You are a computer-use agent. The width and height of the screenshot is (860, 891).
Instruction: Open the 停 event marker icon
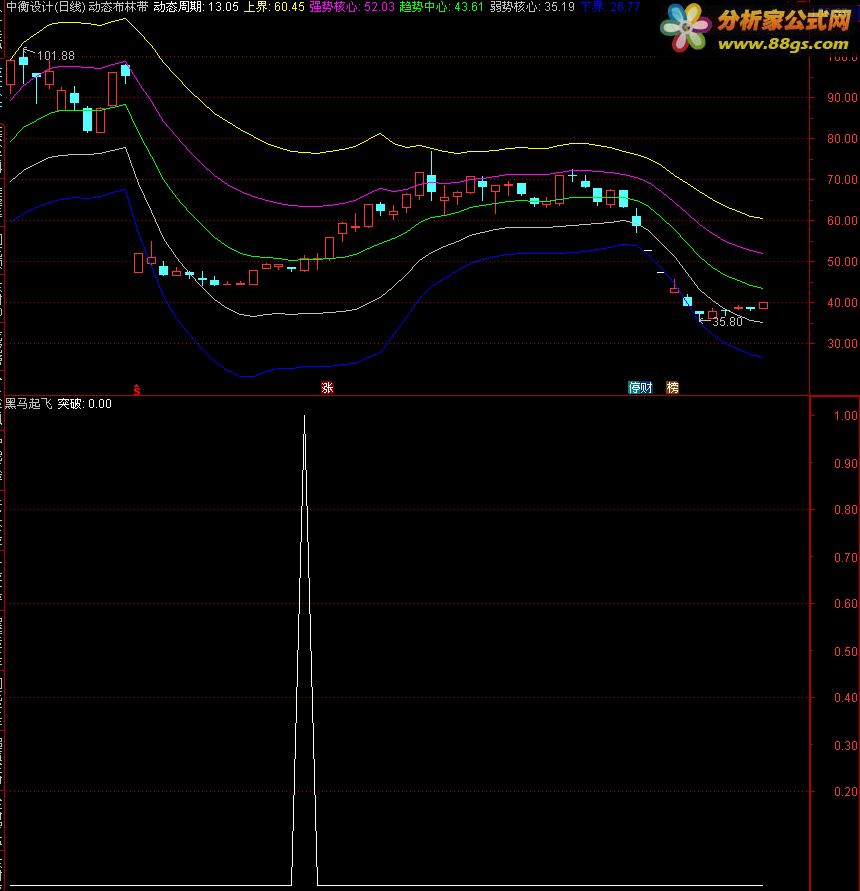point(634,388)
